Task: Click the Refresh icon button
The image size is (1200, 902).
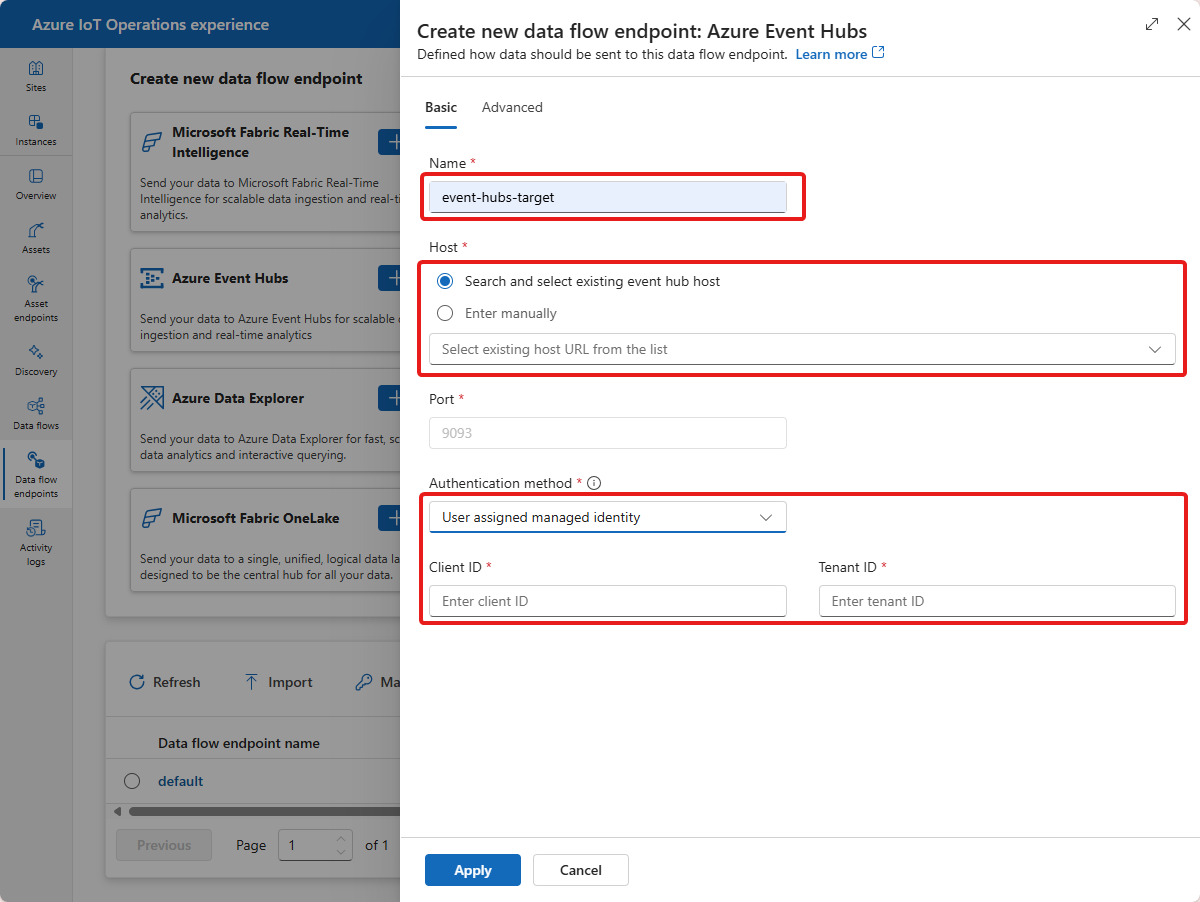Action: tap(137, 682)
